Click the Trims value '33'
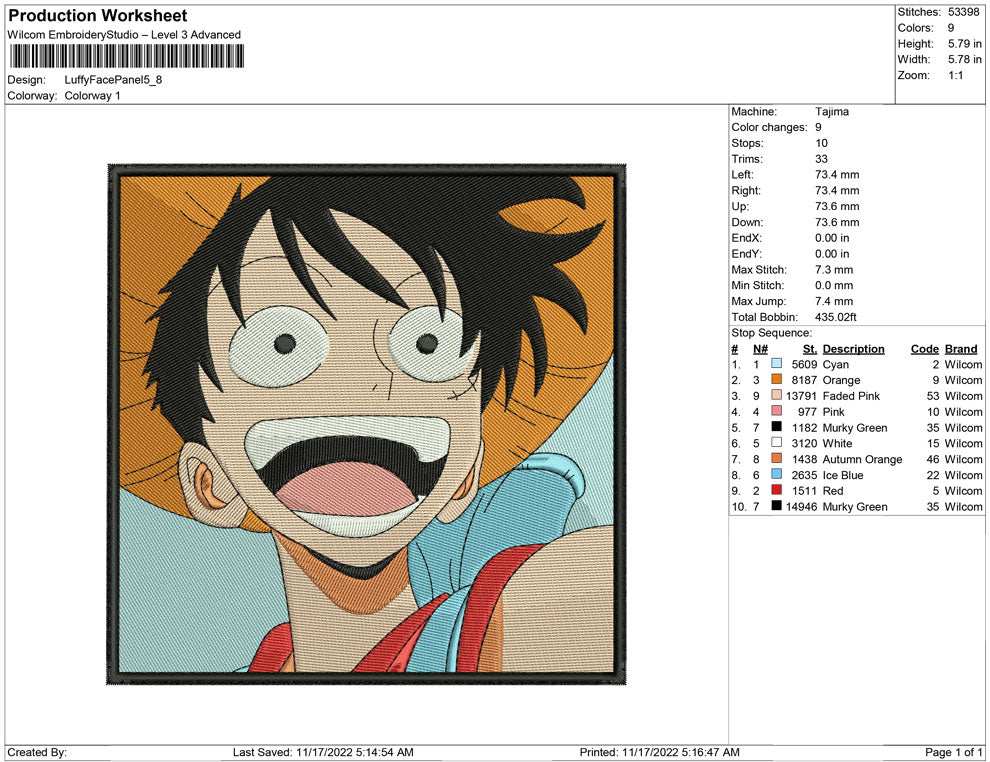 coord(821,159)
